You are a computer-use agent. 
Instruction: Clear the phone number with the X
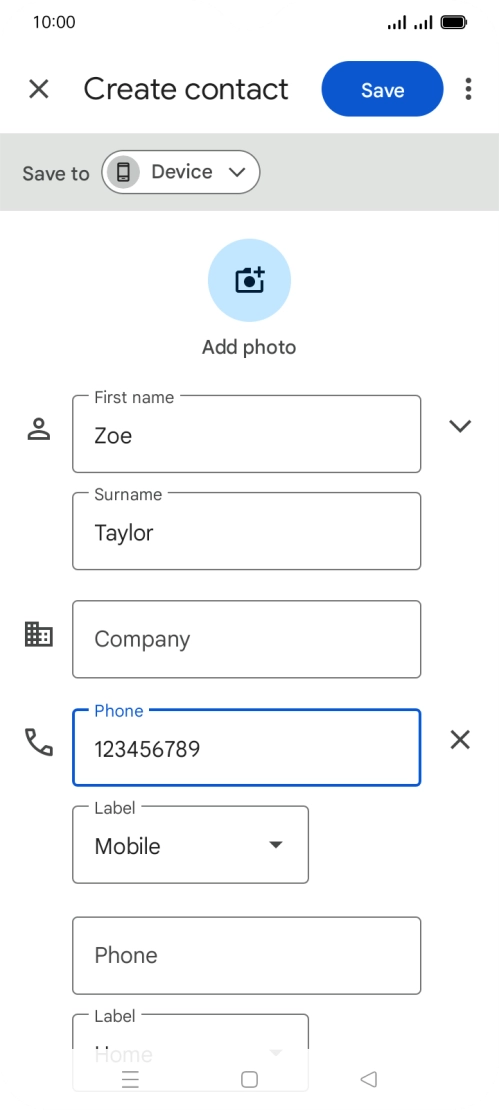460,740
